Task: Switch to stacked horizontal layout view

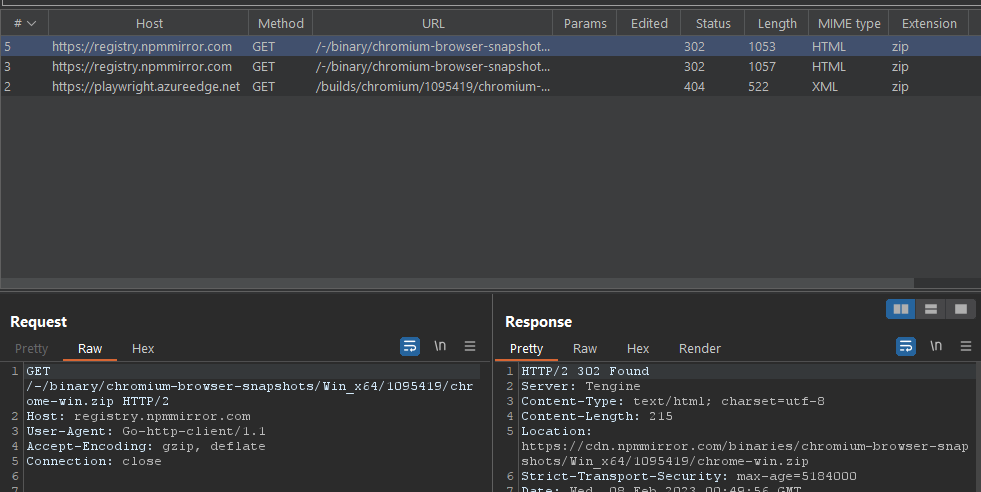Action: click(931, 309)
